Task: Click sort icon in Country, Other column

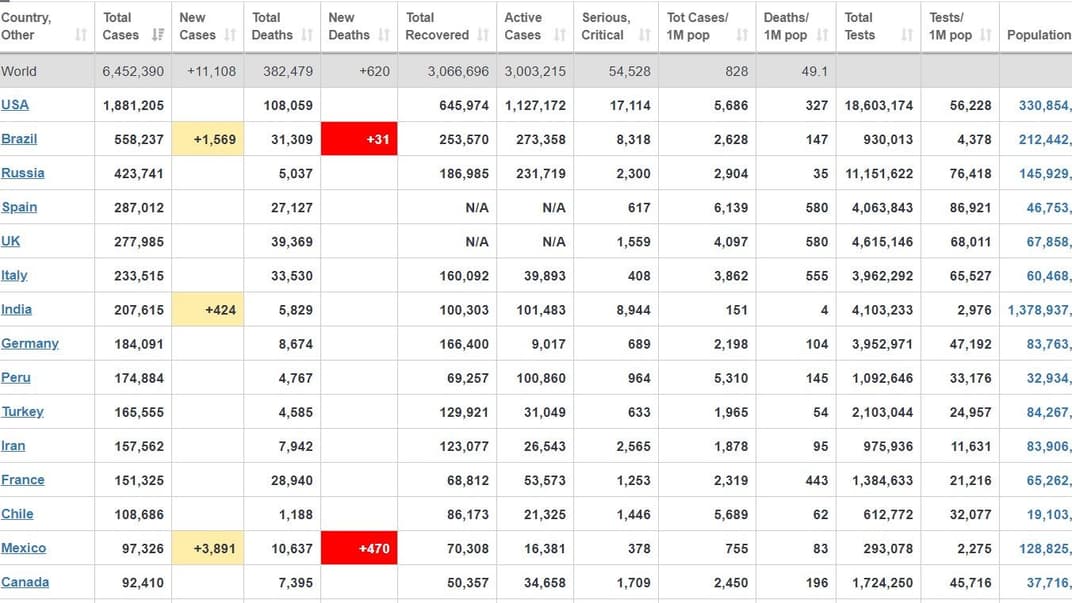Action: 80,35
